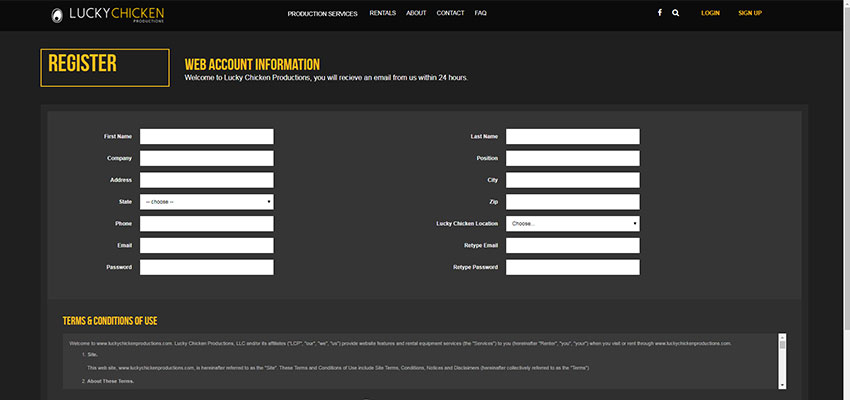The width and height of the screenshot is (850, 400).
Task: Click the Zip input field
Action: (572, 202)
